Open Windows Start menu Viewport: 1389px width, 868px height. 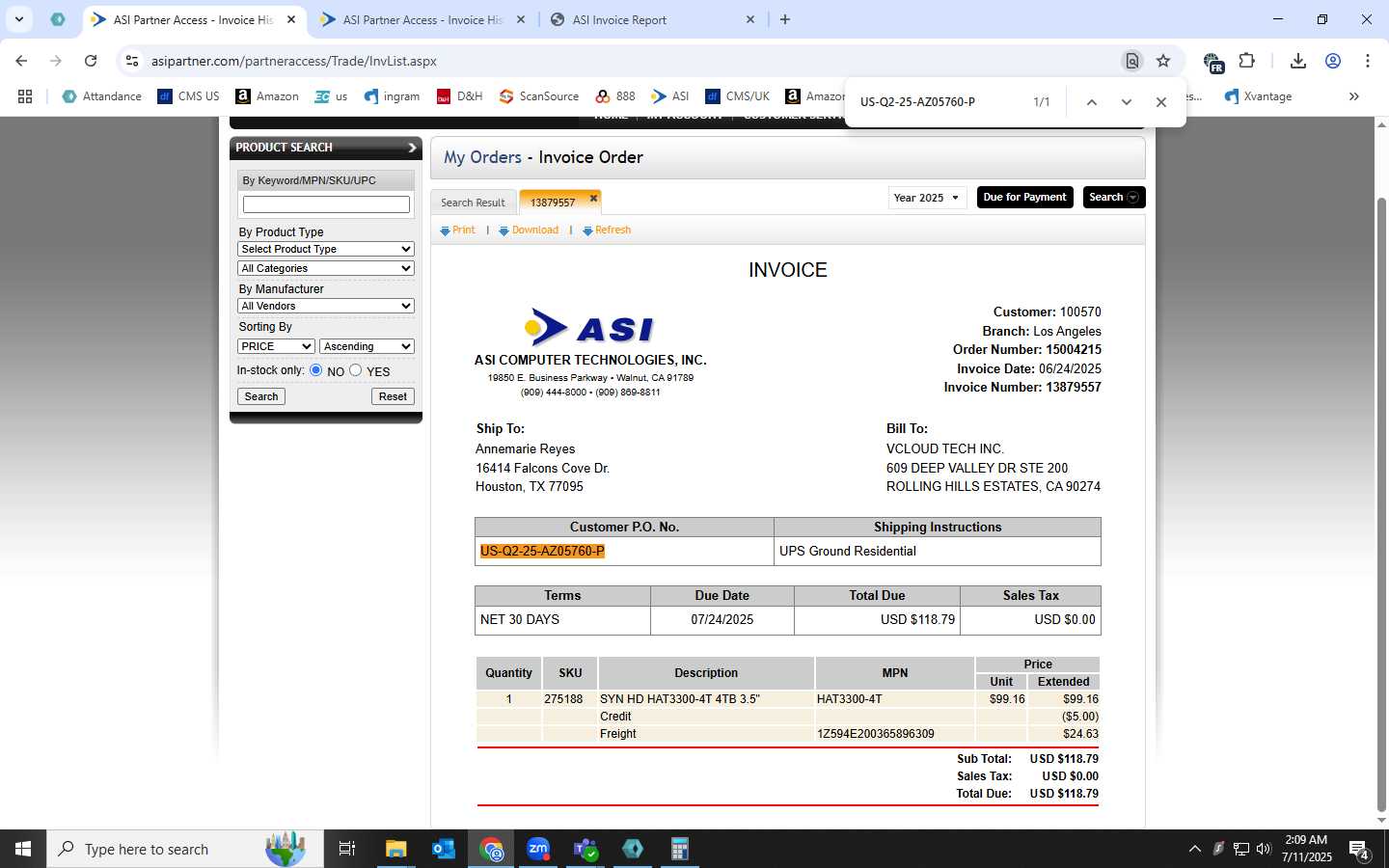(23, 849)
